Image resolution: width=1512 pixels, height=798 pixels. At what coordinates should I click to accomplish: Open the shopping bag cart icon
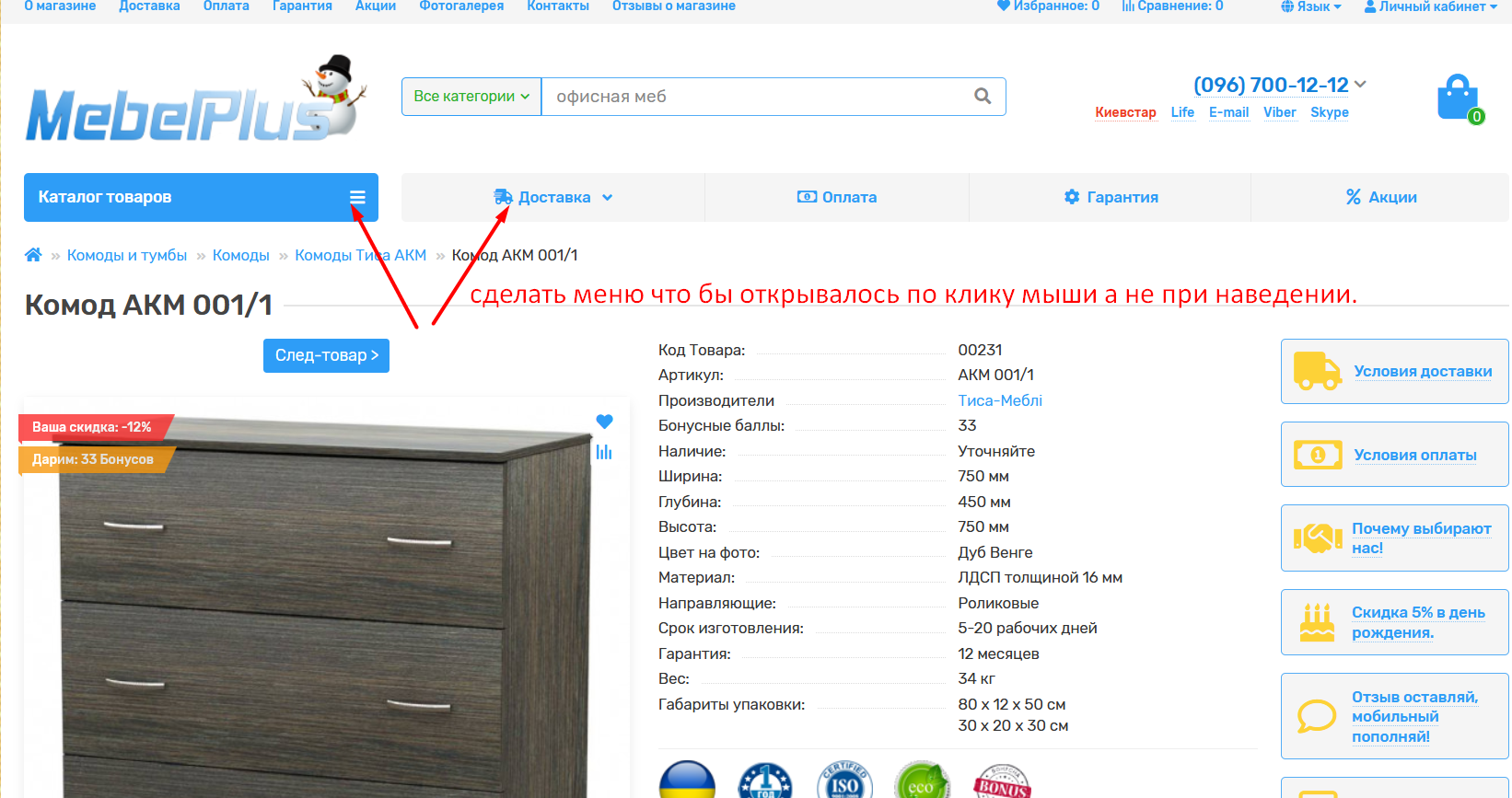pos(1459,98)
